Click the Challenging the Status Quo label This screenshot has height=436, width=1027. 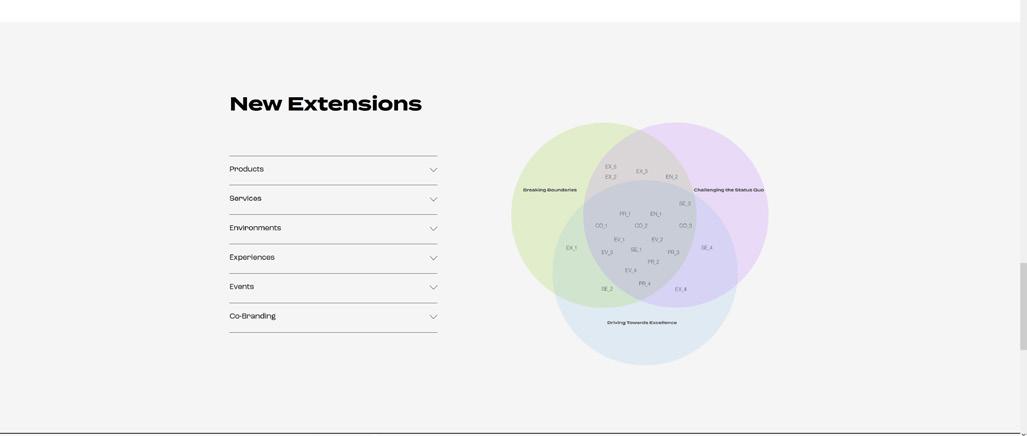tap(728, 190)
